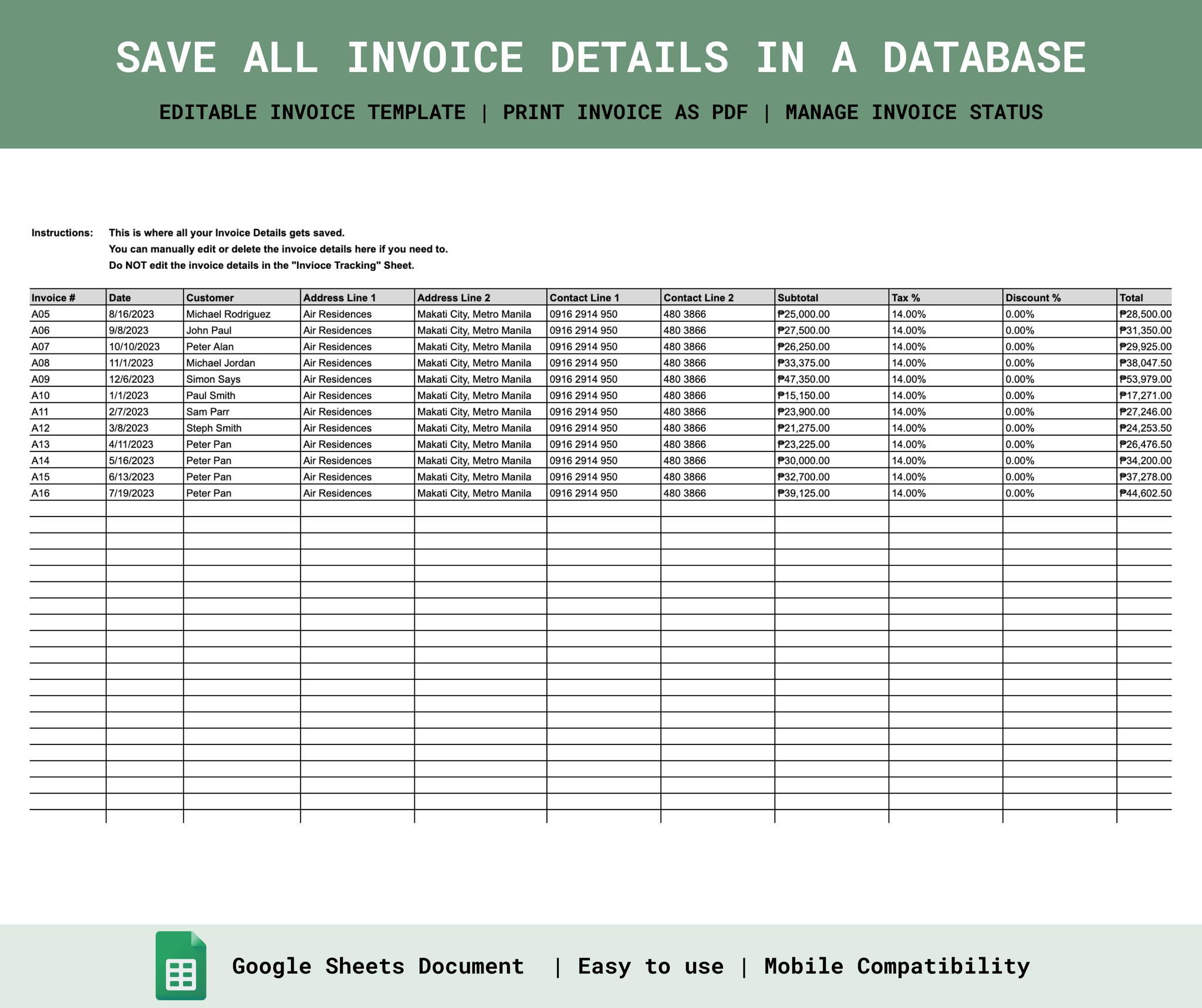This screenshot has height=1008, width=1202.
Task: Click the total cell ₱28,500.00
Action: point(1144,313)
